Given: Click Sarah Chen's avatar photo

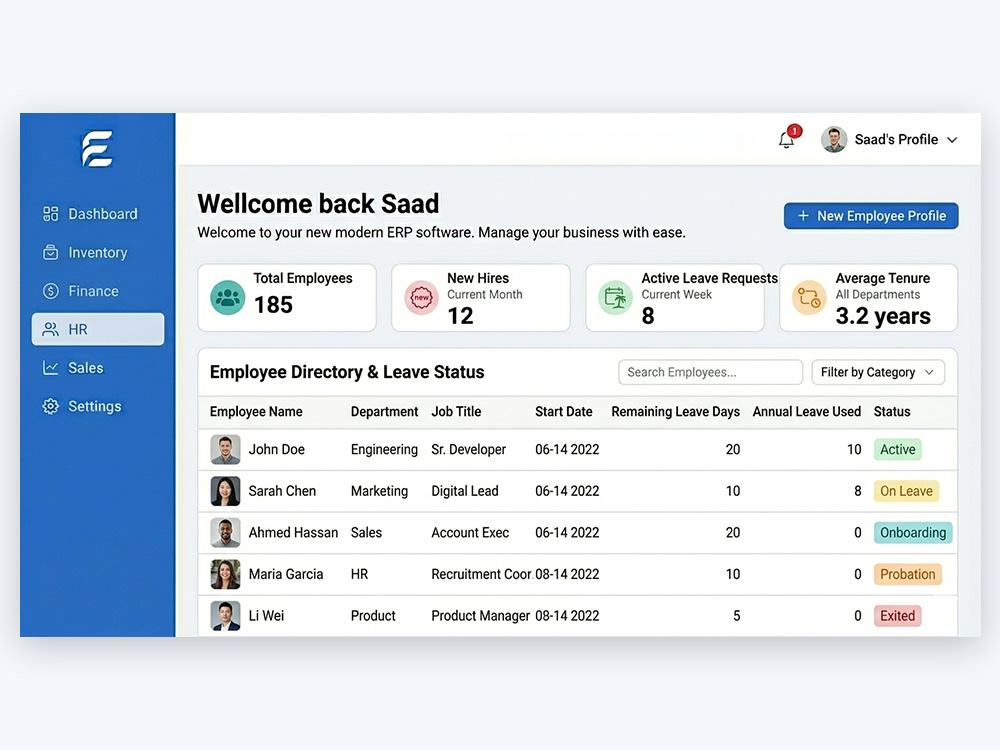Looking at the screenshot, I should [x=225, y=491].
